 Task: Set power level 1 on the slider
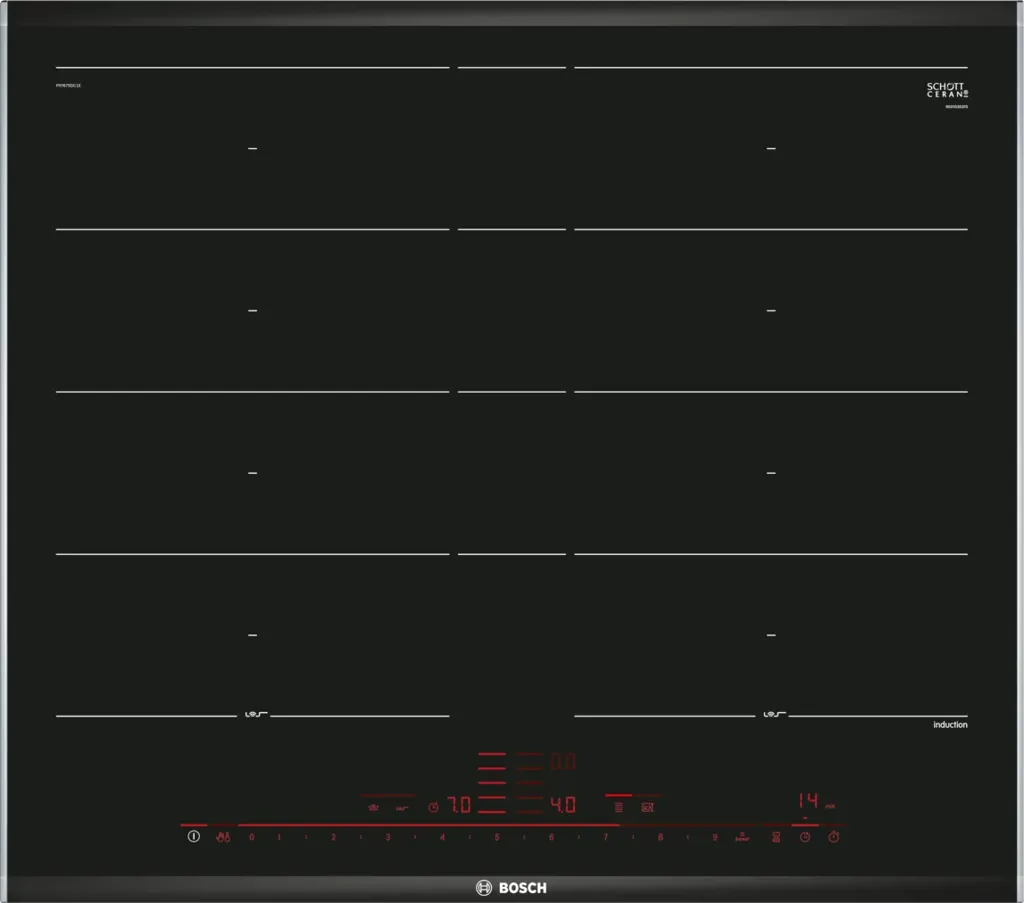coord(279,837)
